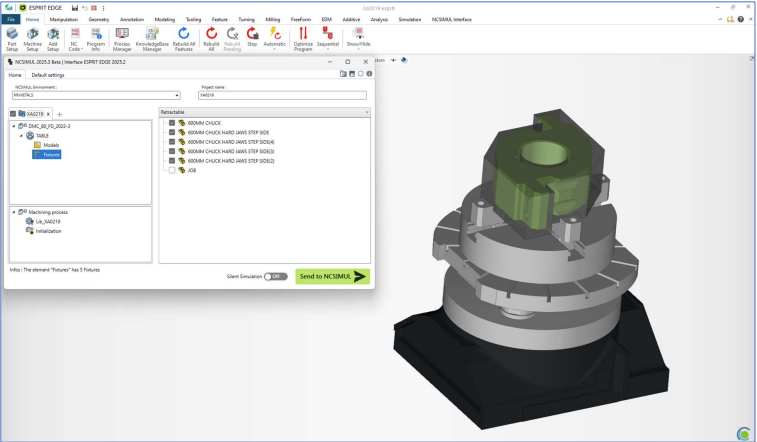Click Rebuild All Features
The height and width of the screenshot is (442, 757).
tap(183, 39)
